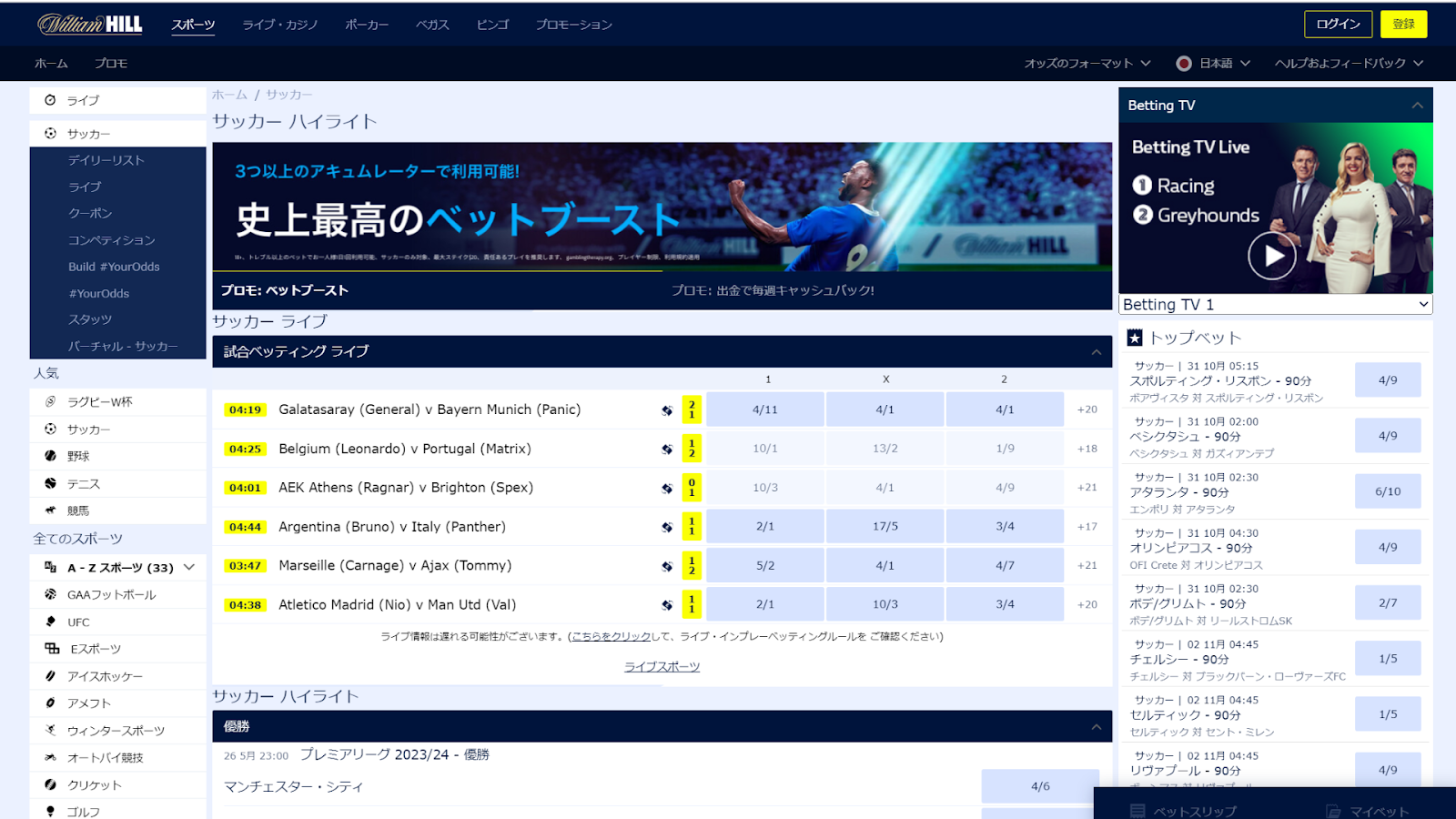The width and height of the screenshot is (1456, 819).
Task: Click the Eスポーツ icon
Action: [x=52, y=649]
